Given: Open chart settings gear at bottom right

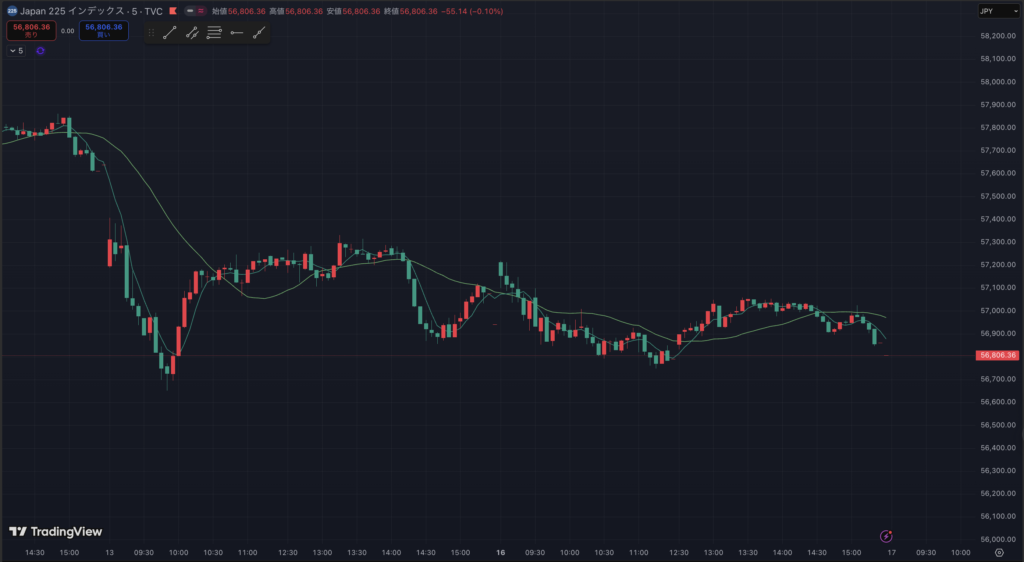Looking at the screenshot, I should [x=999, y=552].
